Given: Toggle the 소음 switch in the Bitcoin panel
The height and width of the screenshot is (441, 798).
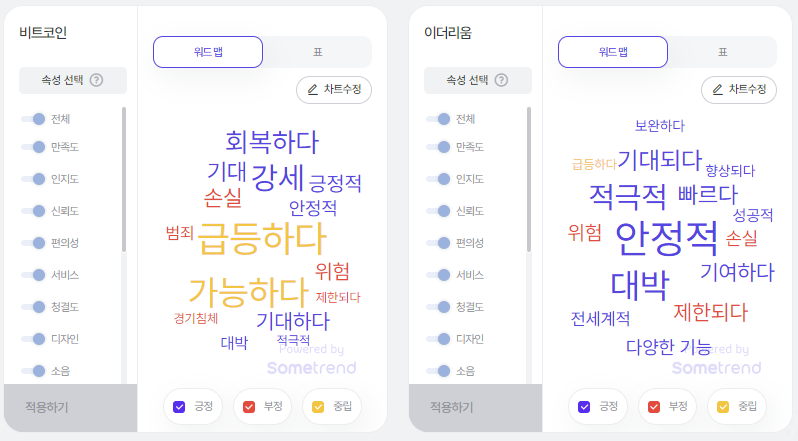Looking at the screenshot, I should tap(33, 371).
